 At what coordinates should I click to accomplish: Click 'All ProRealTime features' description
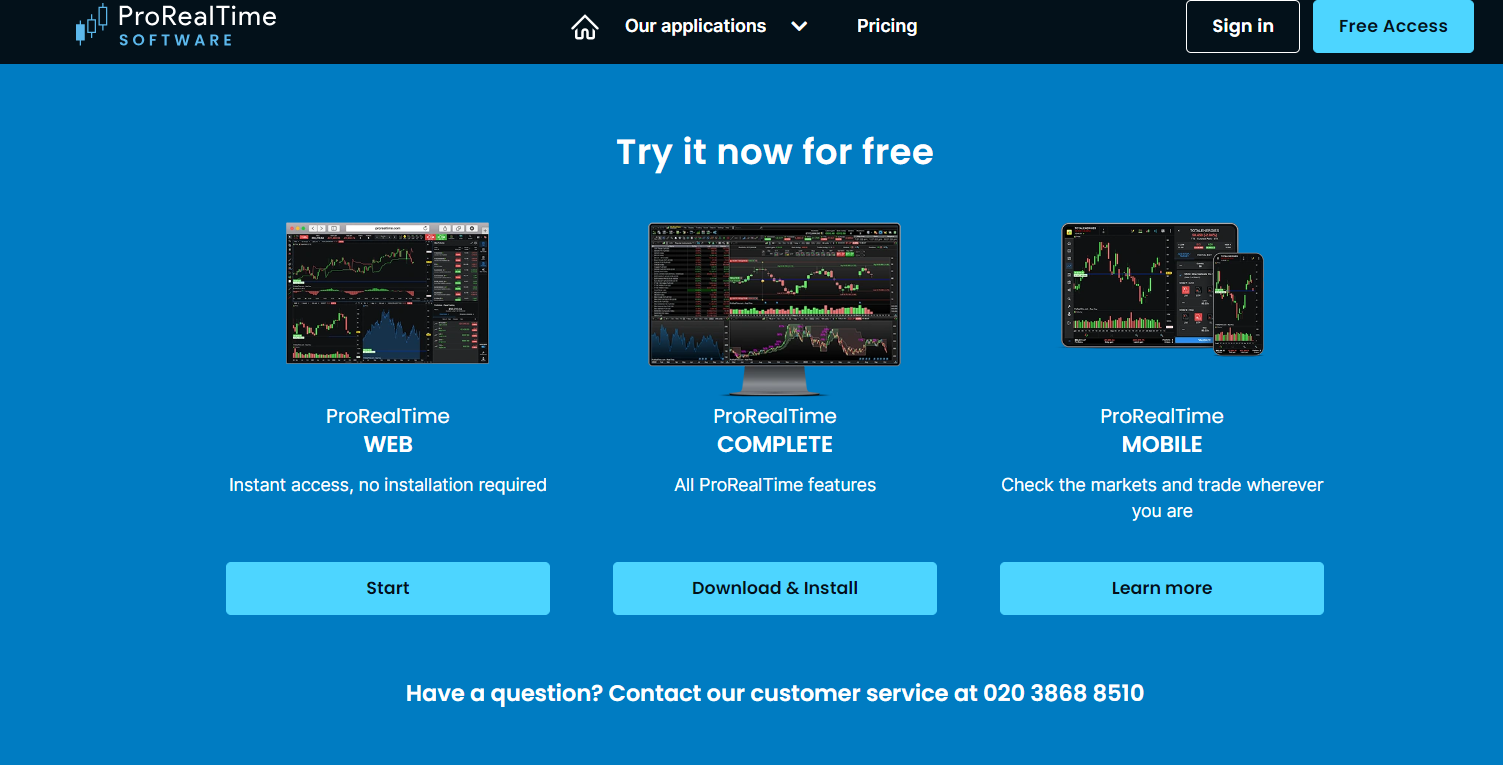[775, 485]
